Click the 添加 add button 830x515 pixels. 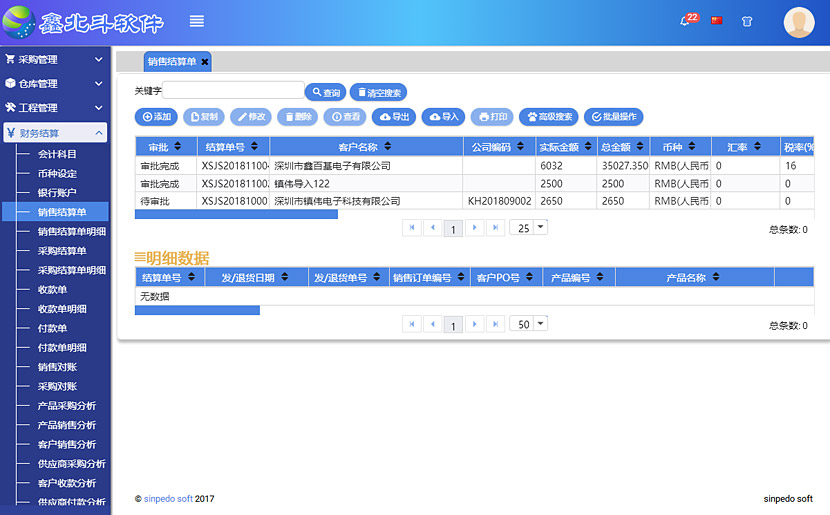pos(156,117)
